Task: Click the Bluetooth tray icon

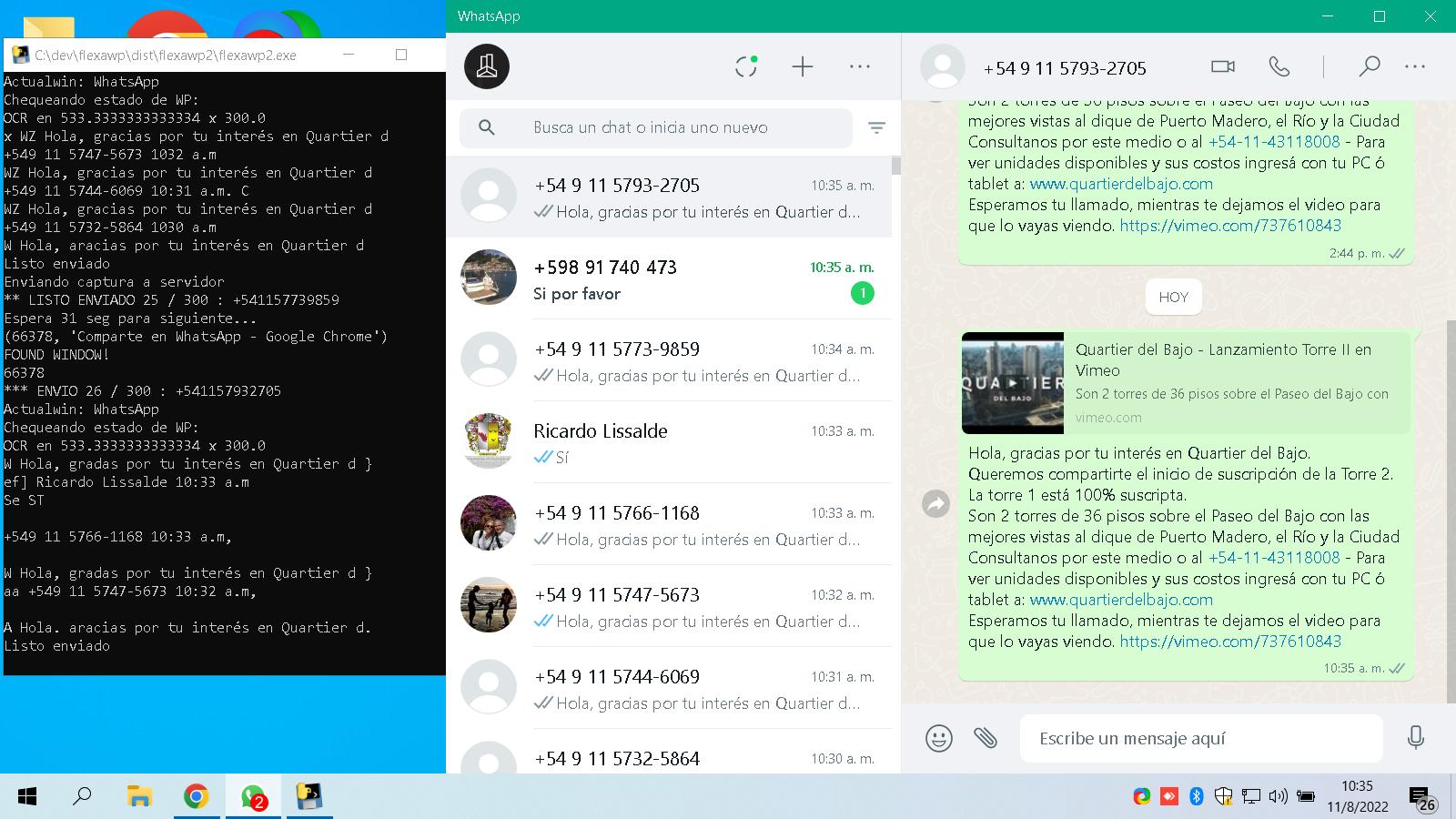Action: coord(1197,797)
